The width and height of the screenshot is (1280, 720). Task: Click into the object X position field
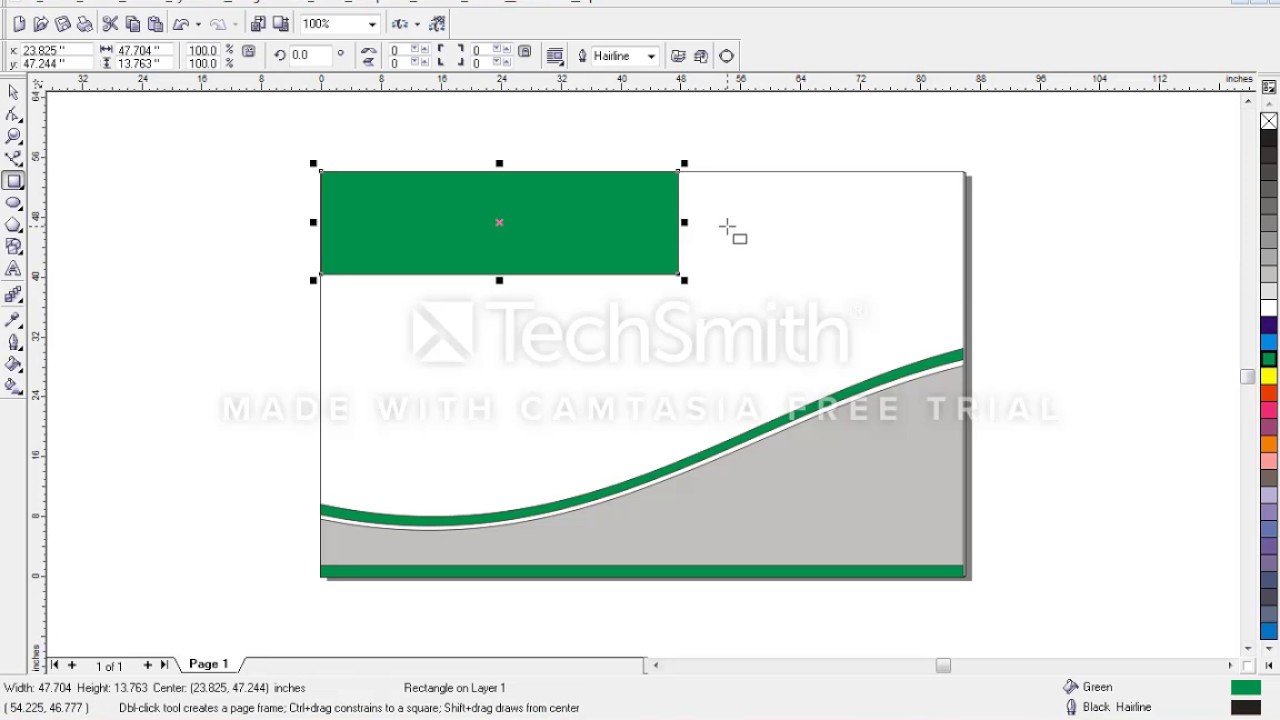click(x=57, y=50)
